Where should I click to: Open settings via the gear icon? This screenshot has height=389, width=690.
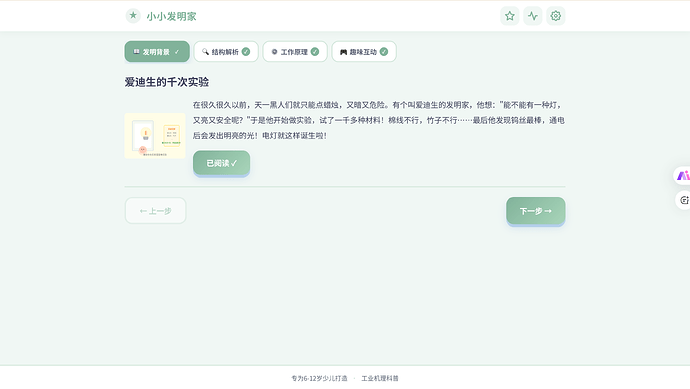coord(555,16)
